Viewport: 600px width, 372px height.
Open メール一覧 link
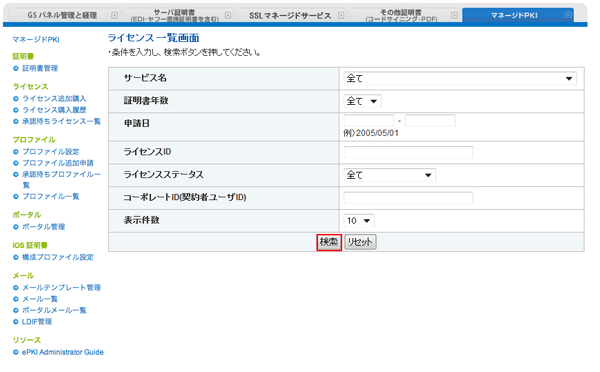pos(40,299)
